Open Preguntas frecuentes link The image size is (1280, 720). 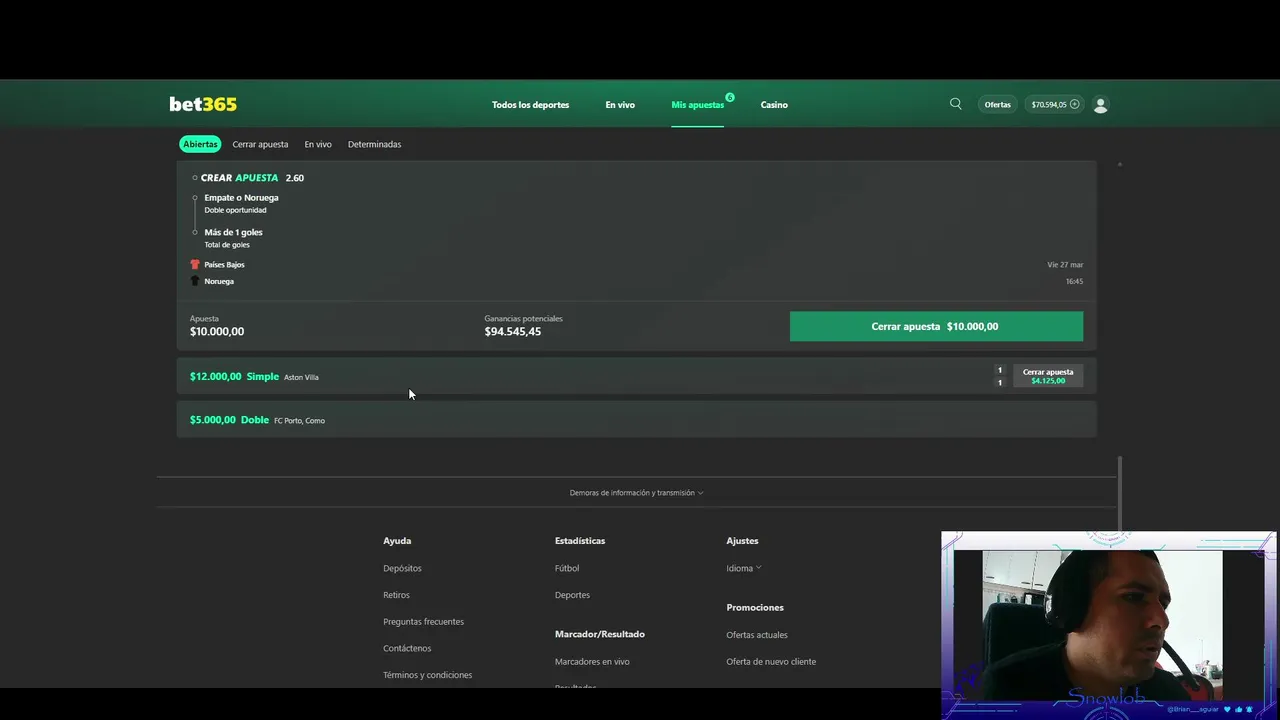(423, 622)
